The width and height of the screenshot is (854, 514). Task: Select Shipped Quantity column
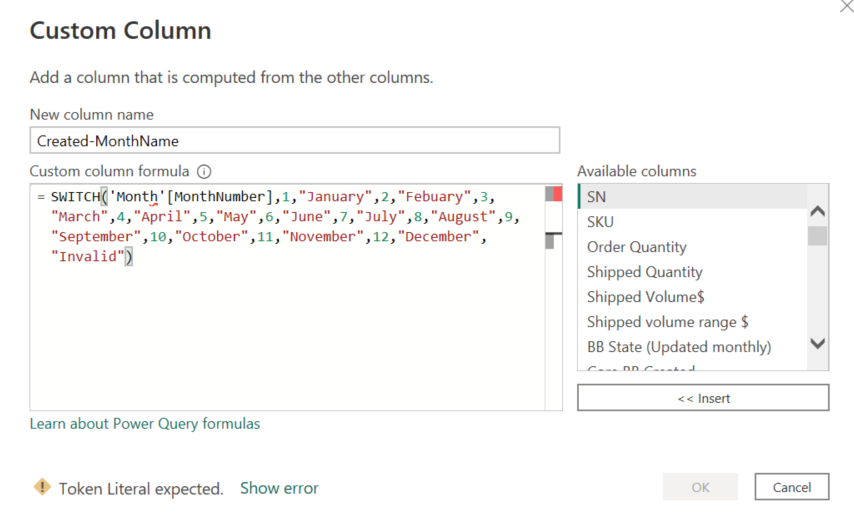click(x=692, y=272)
